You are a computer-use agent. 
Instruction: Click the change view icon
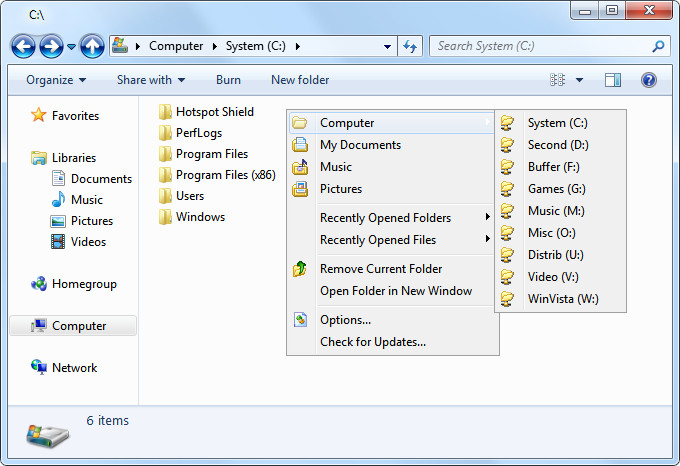[x=557, y=80]
